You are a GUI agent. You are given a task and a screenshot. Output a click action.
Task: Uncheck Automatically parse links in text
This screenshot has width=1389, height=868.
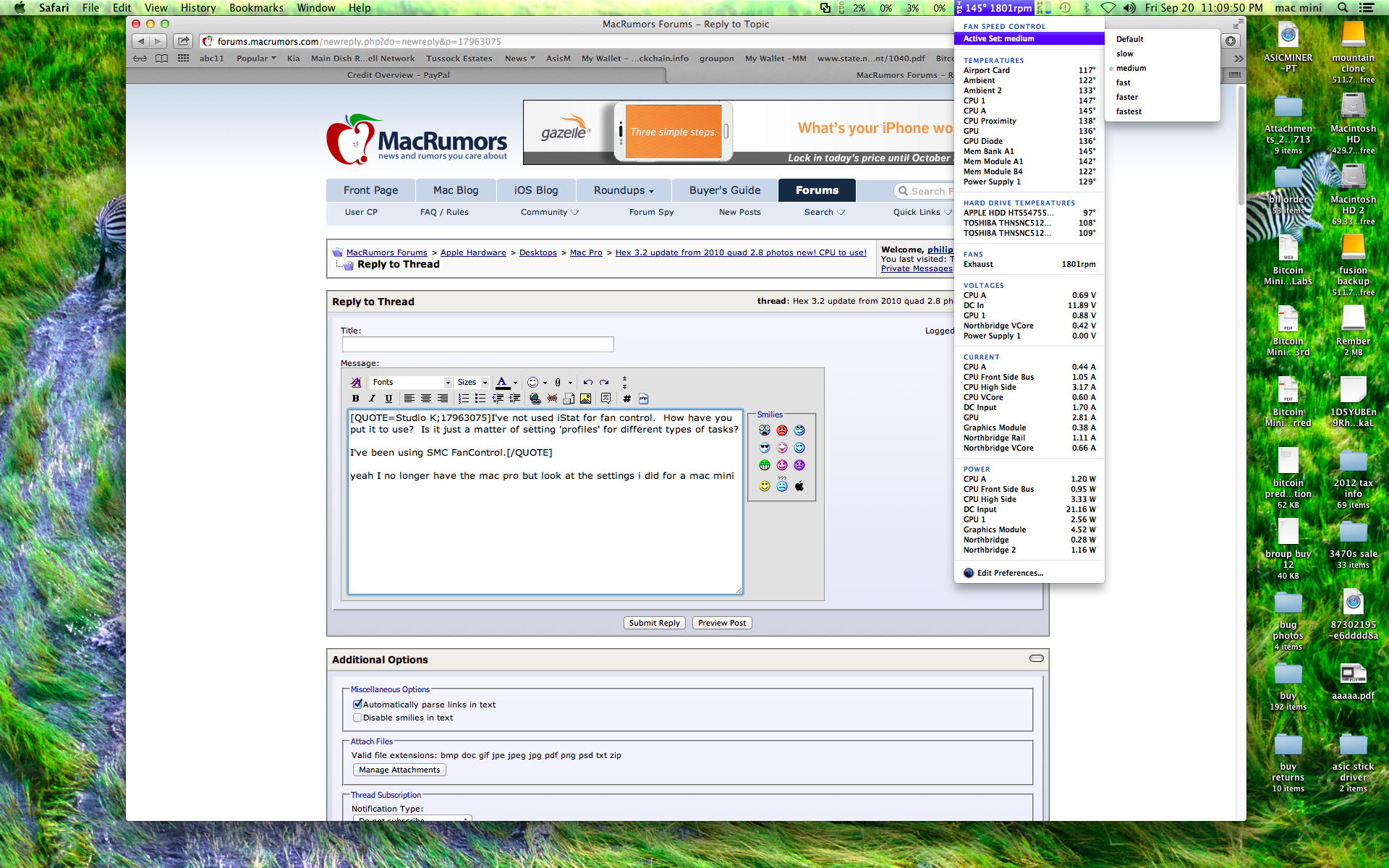[x=357, y=704]
